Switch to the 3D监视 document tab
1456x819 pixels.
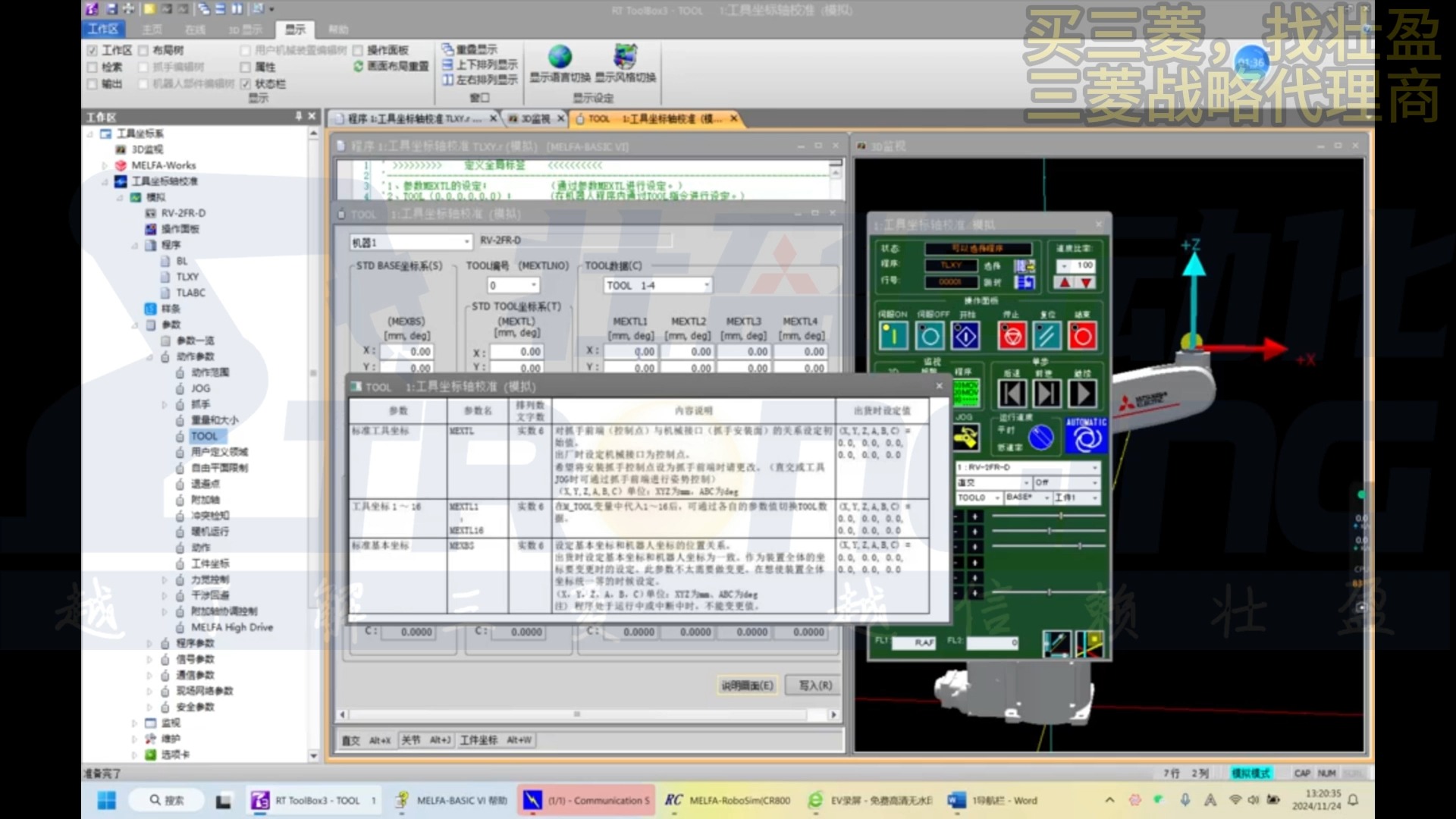pos(535,119)
